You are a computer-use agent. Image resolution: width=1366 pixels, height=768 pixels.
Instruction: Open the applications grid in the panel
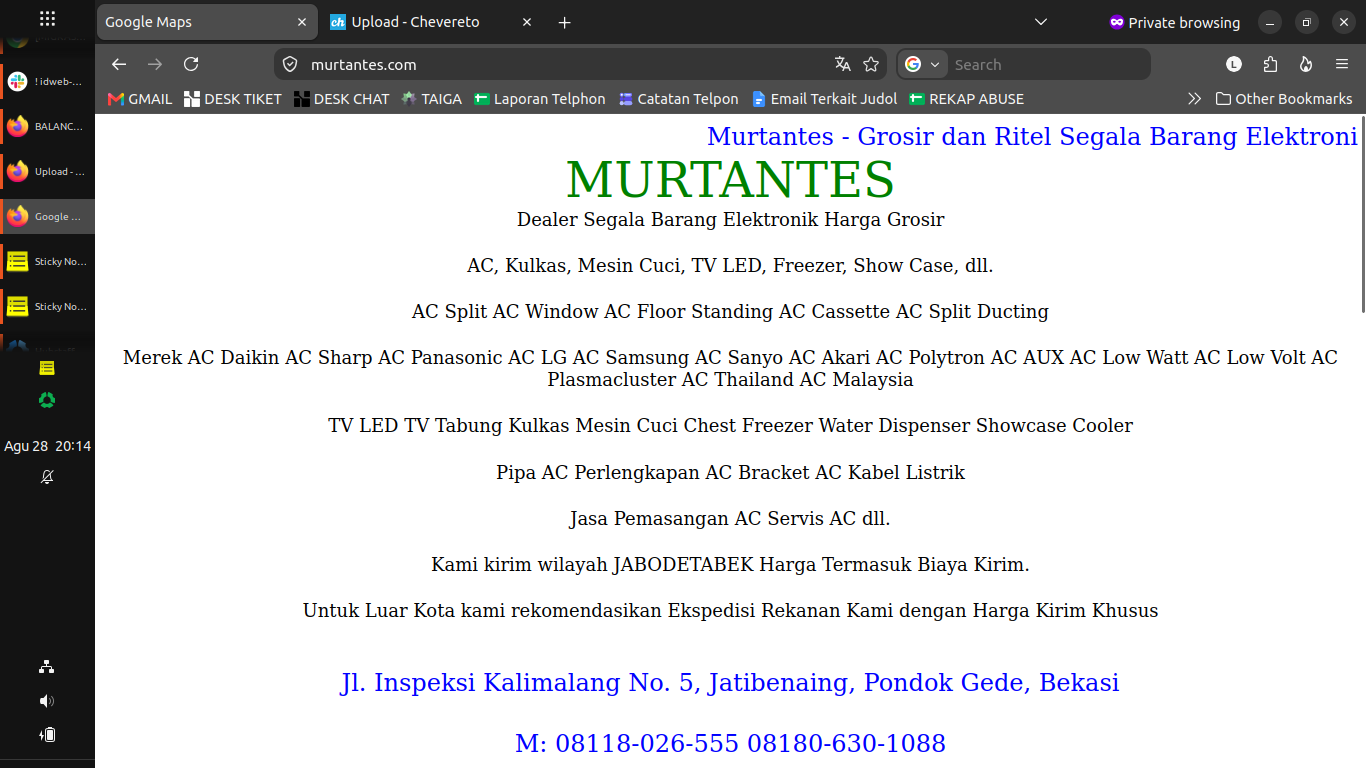coord(47,19)
